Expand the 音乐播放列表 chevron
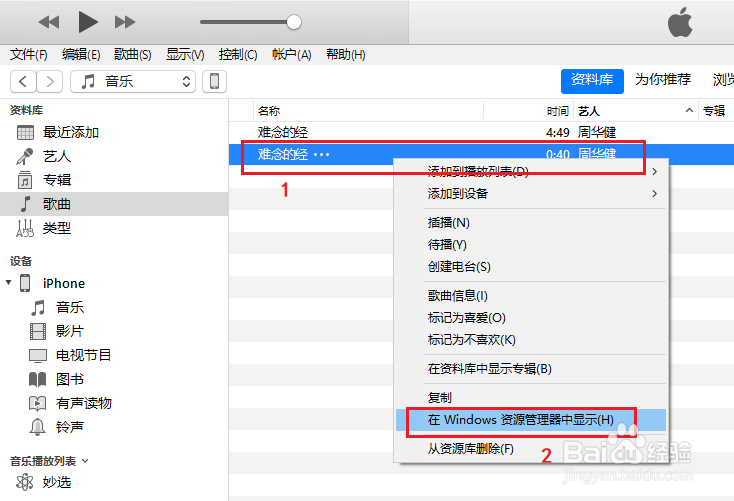Viewport: 734px width, 501px height. tap(85, 461)
